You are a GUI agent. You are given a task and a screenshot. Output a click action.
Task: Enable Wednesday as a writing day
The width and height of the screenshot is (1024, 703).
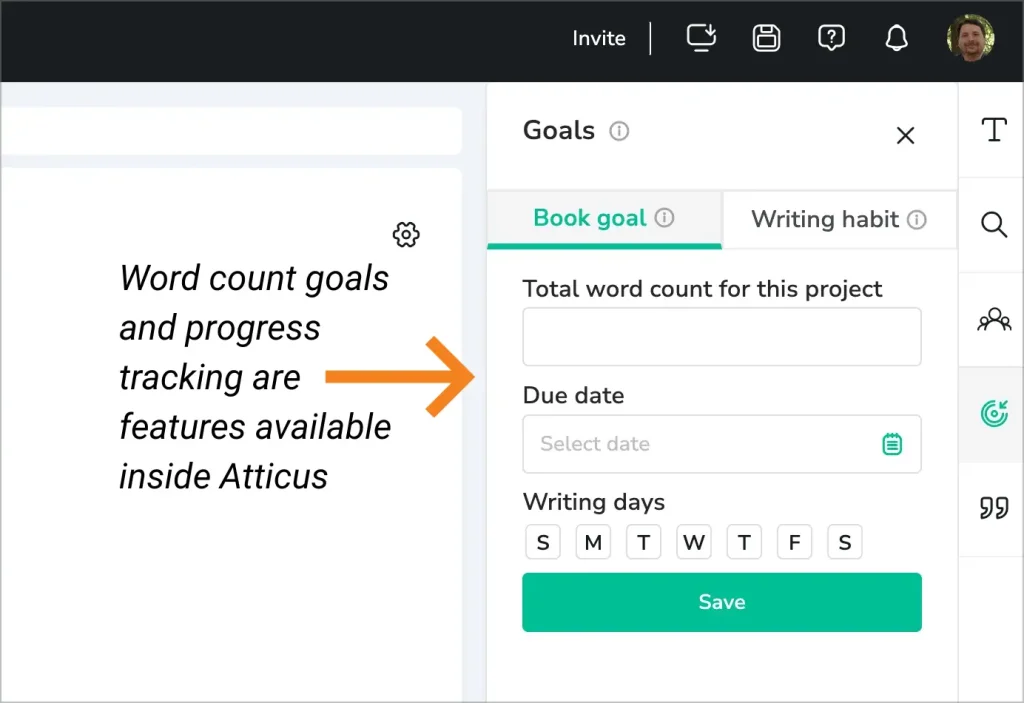[694, 541]
